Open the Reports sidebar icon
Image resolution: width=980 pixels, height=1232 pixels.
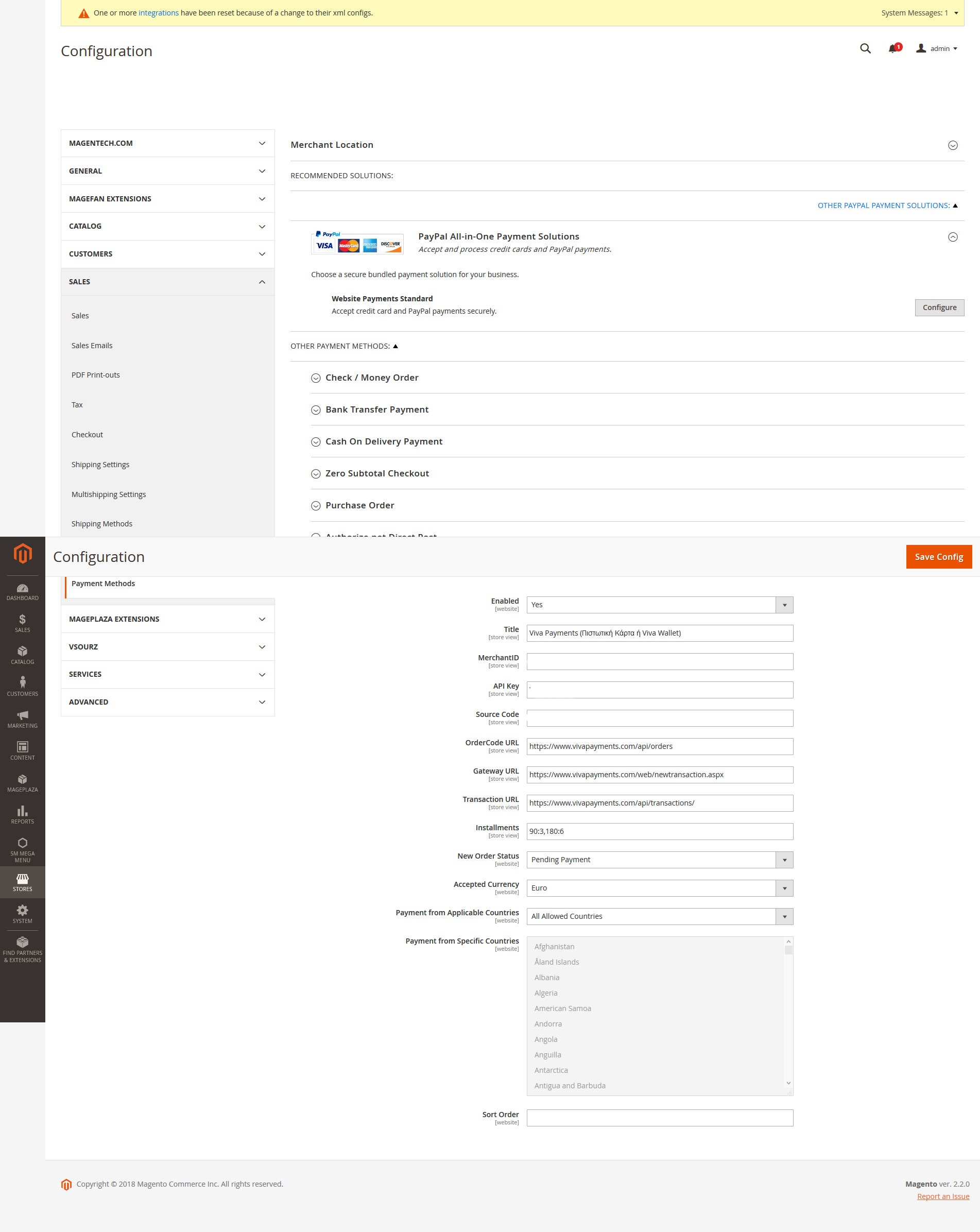22,814
